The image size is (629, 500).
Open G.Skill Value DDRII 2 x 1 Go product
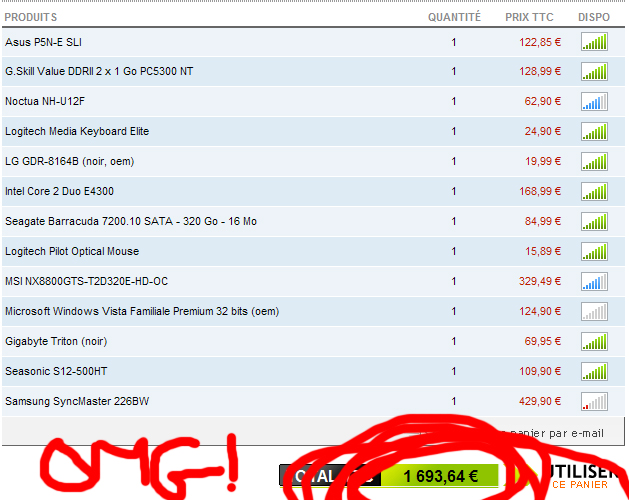point(99,71)
